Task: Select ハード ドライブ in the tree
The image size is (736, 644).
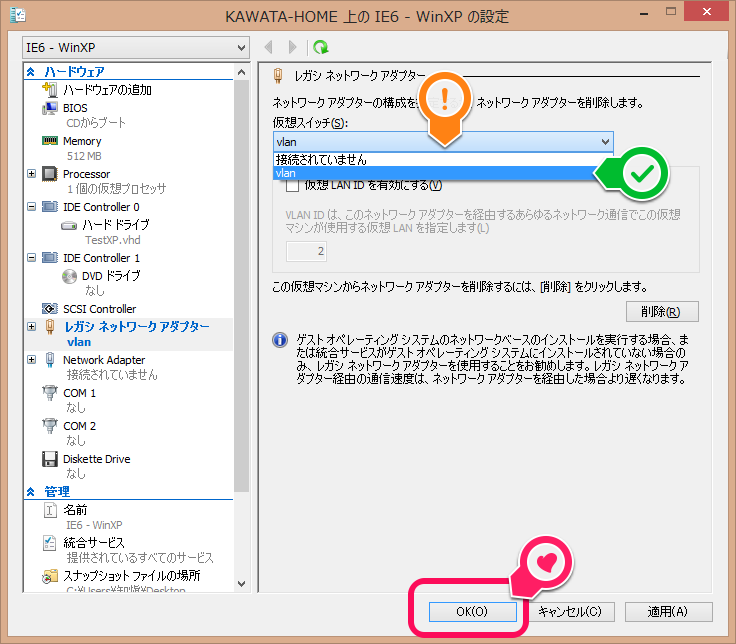Action: (x=115, y=225)
